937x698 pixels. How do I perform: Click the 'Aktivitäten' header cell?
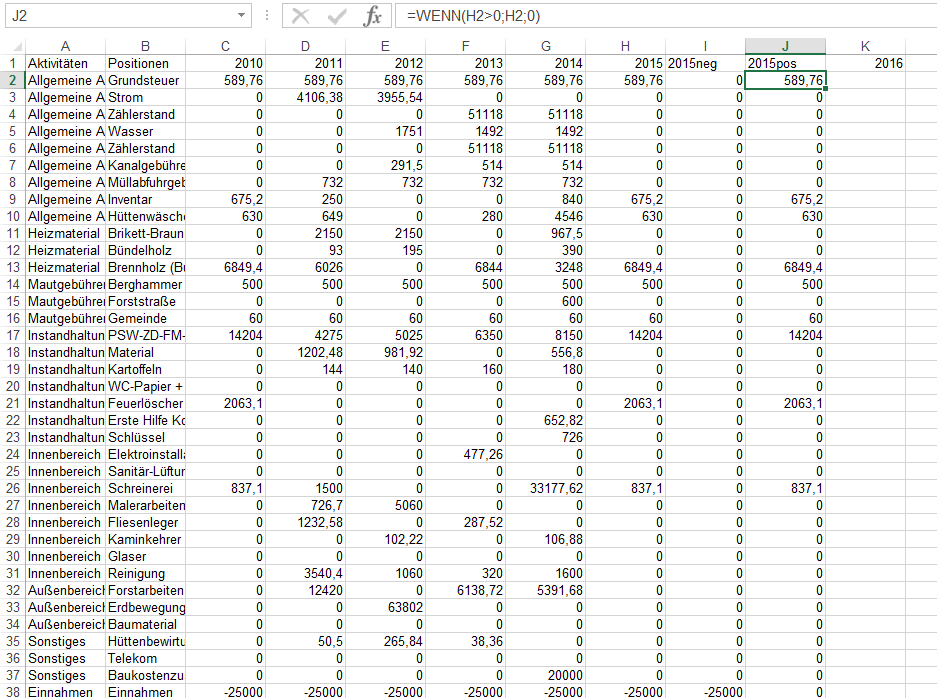pyautogui.click(x=65, y=63)
